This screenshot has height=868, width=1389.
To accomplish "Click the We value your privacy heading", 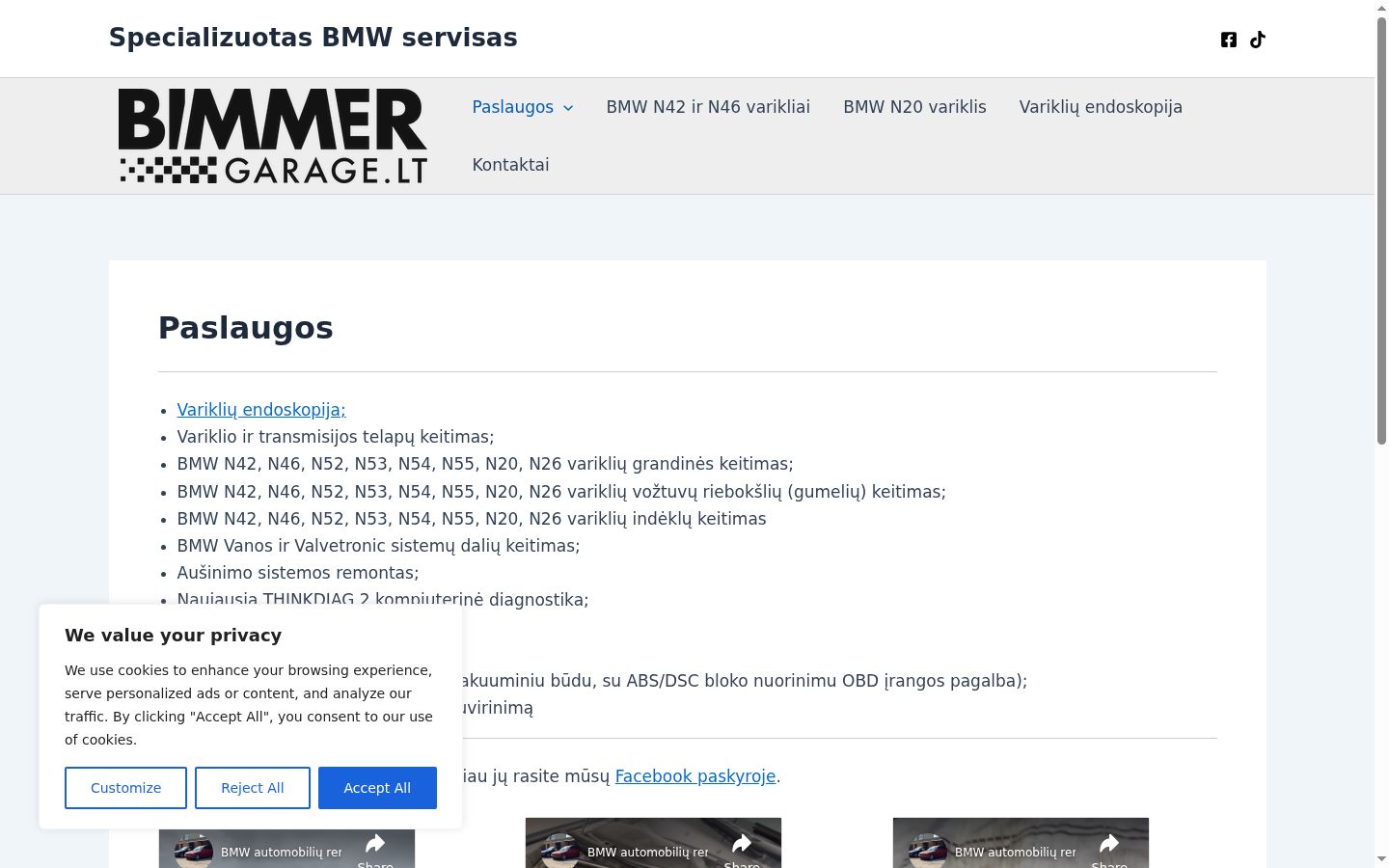I will pos(174,636).
